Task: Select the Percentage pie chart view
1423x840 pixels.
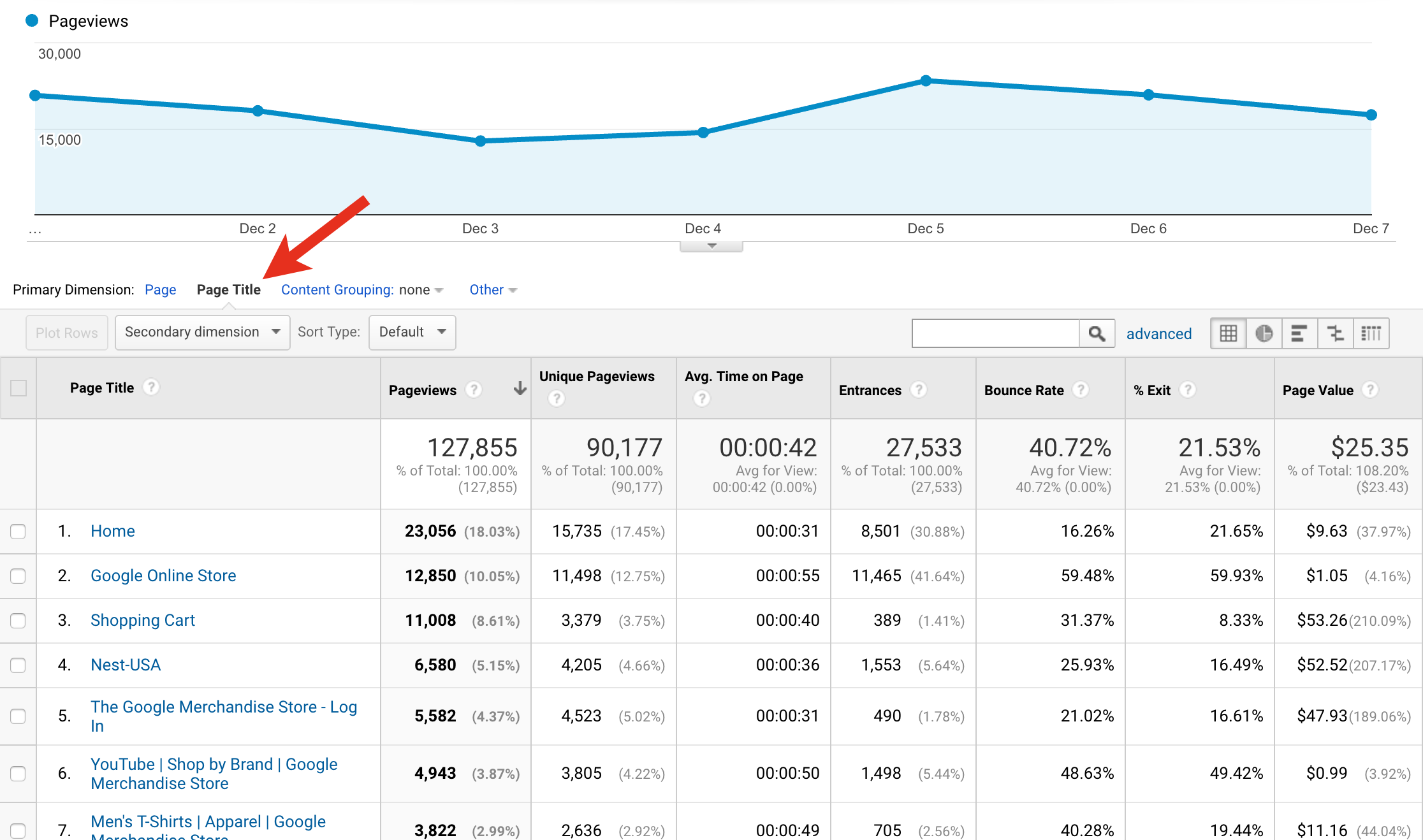Action: [1264, 333]
